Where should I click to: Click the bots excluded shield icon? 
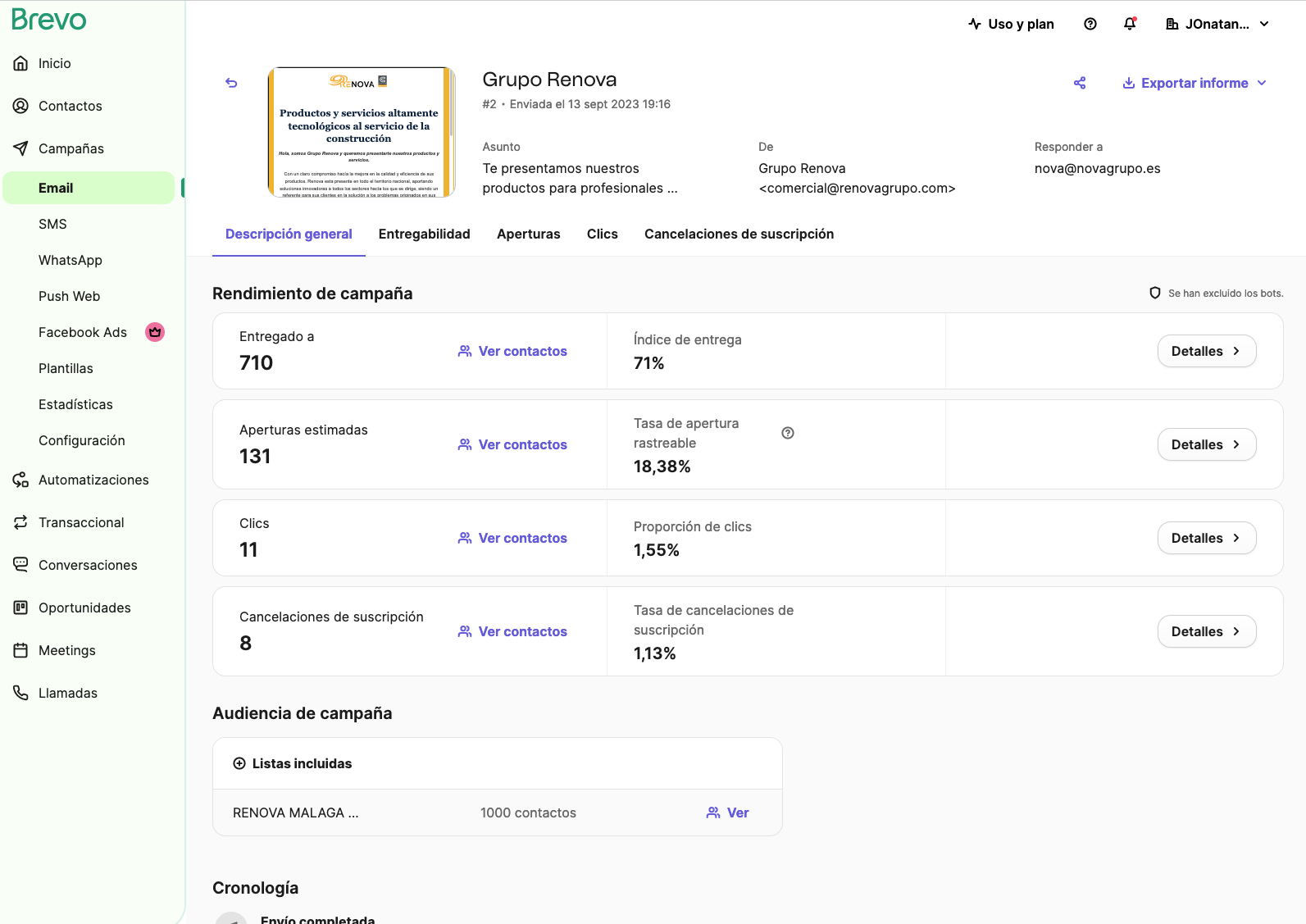[x=1155, y=293]
